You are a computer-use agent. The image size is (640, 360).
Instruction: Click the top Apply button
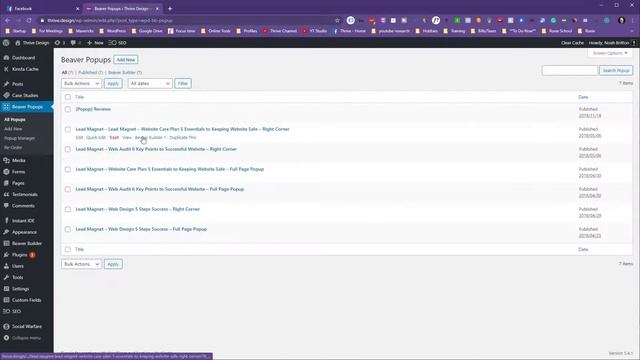pyautogui.click(x=113, y=83)
